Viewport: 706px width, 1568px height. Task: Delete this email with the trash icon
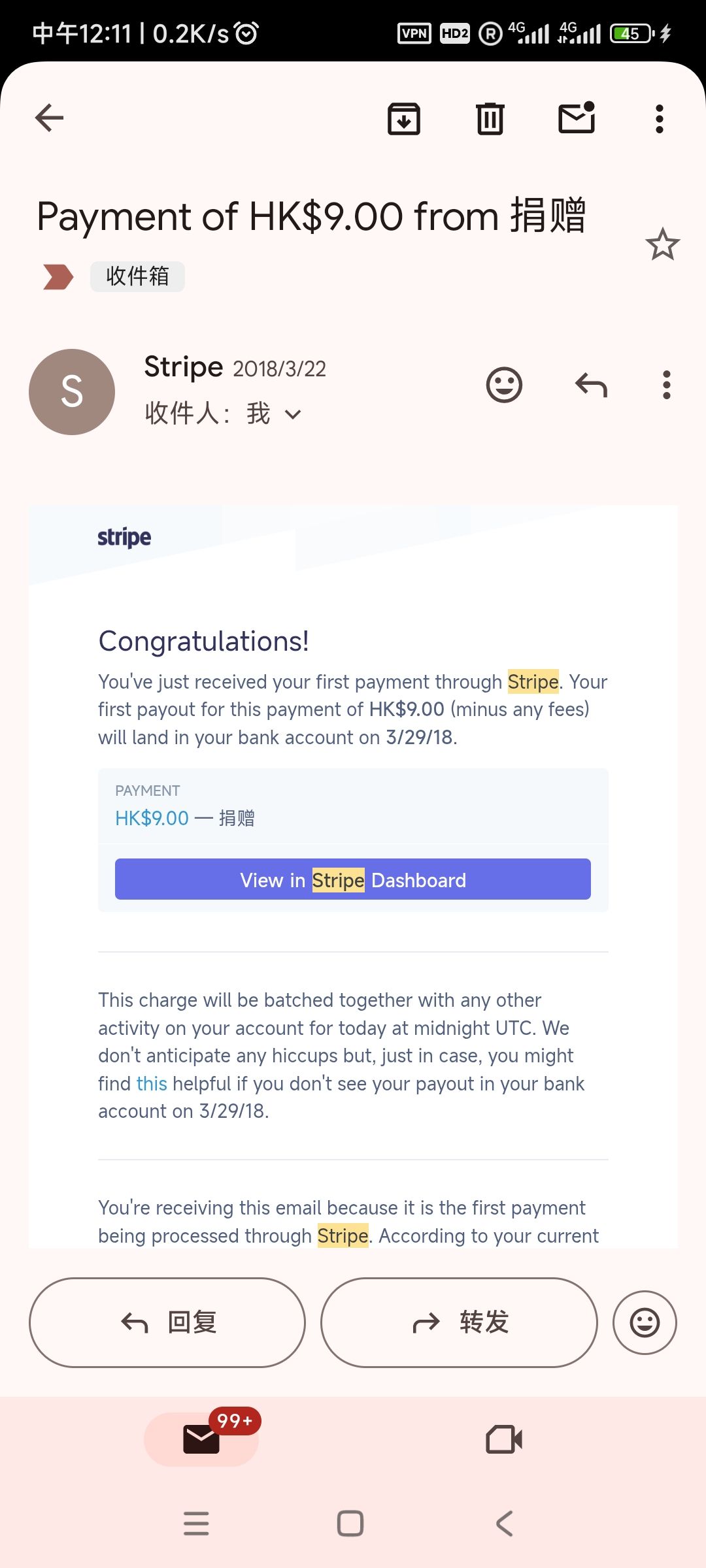click(490, 119)
